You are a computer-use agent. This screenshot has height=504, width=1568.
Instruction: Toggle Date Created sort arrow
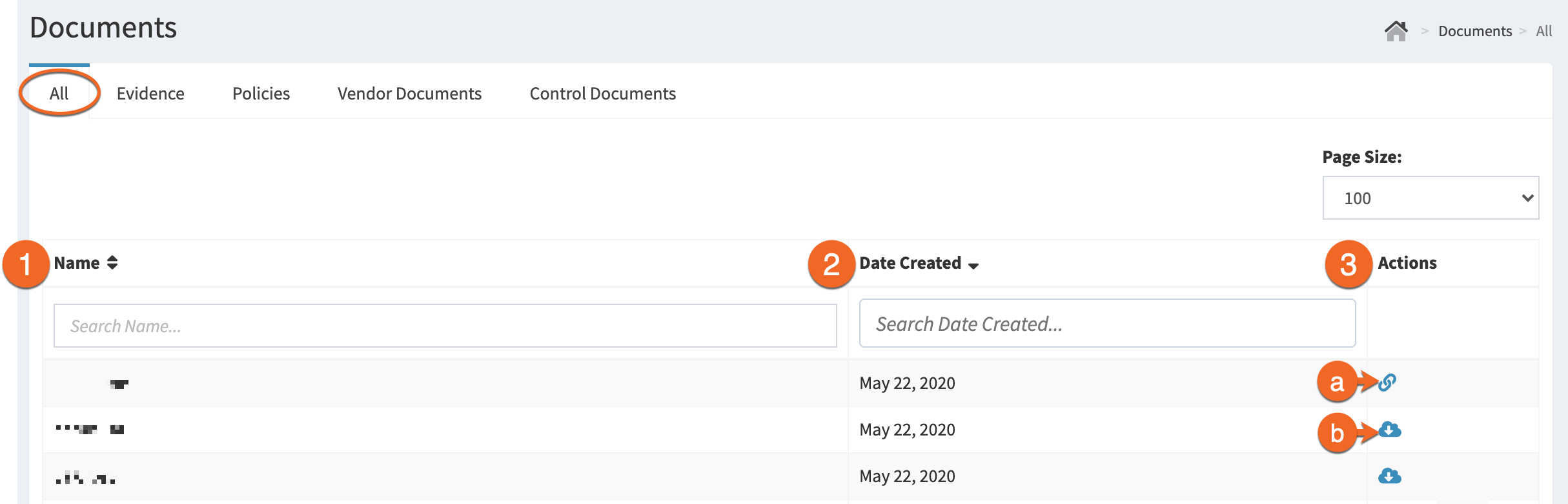click(973, 265)
